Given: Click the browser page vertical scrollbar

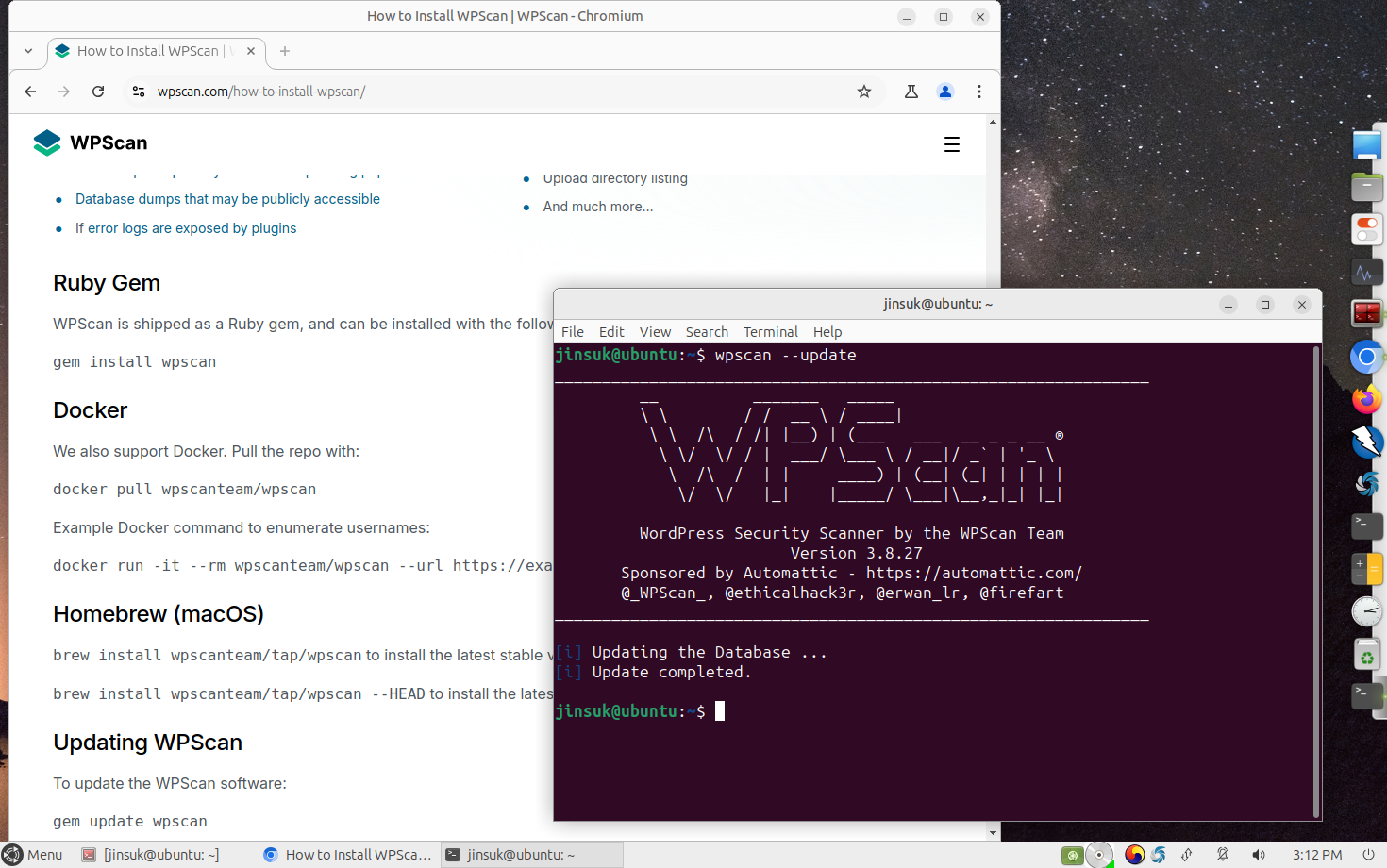Looking at the screenshot, I should (x=993, y=476).
